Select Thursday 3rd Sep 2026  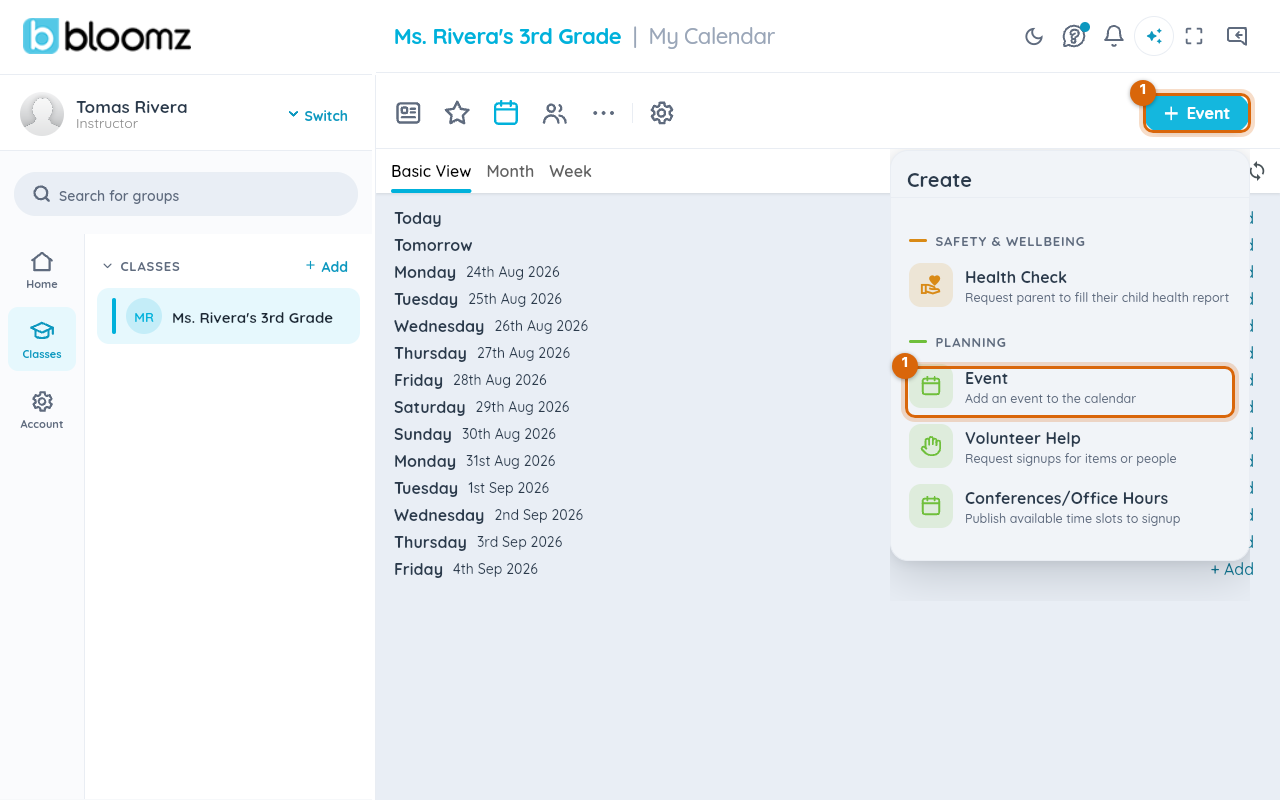pos(478,542)
